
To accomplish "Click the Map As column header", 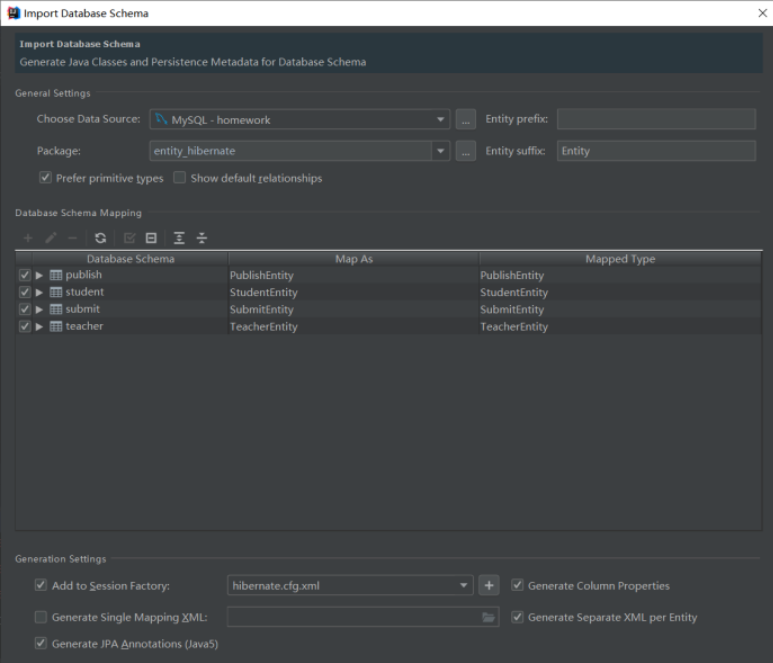I will point(353,259).
